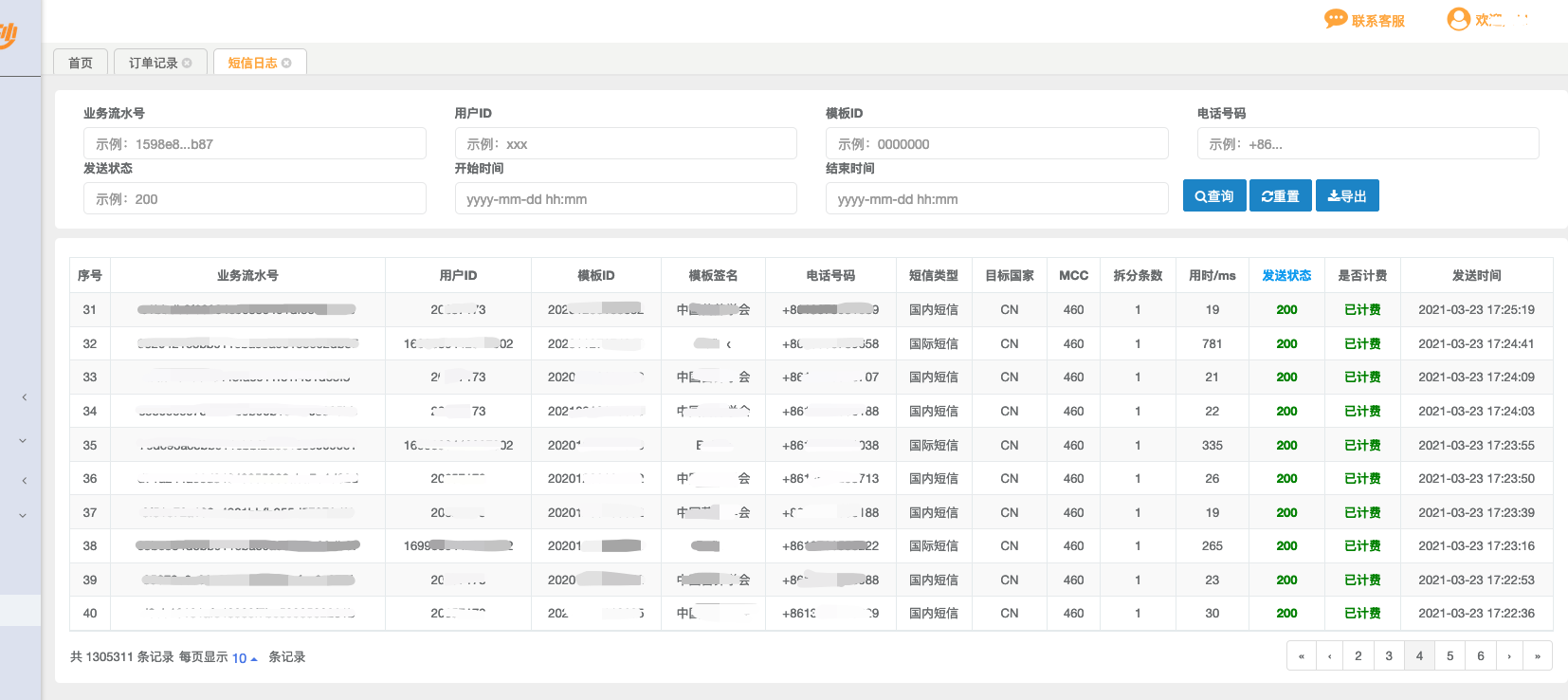Click 国际短信 type in row 32
Viewport: 1568px width, 700px height.
coord(934,343)
